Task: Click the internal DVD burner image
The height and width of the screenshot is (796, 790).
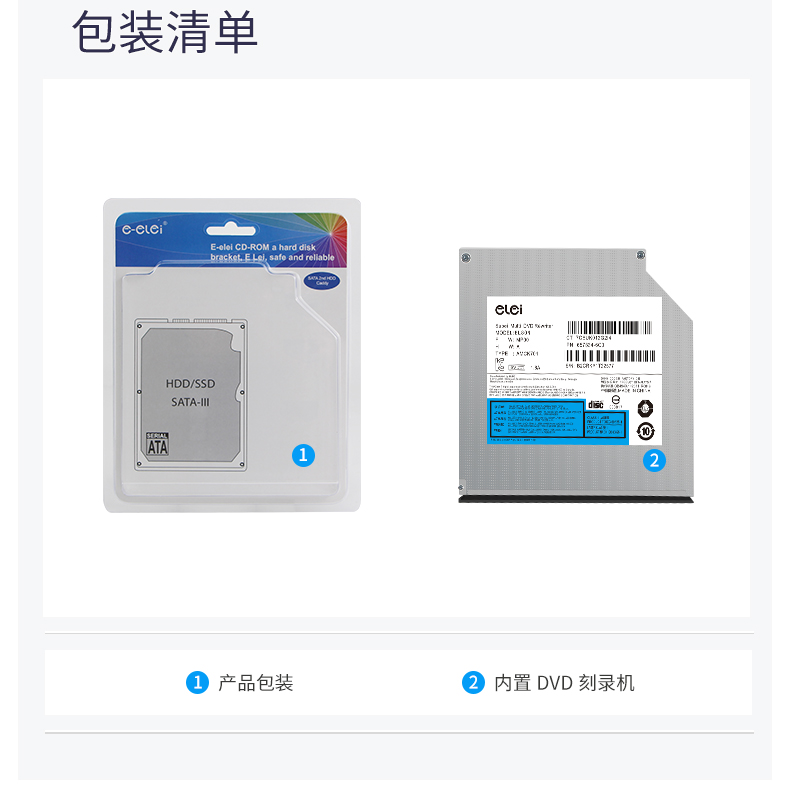Action: 576,376
